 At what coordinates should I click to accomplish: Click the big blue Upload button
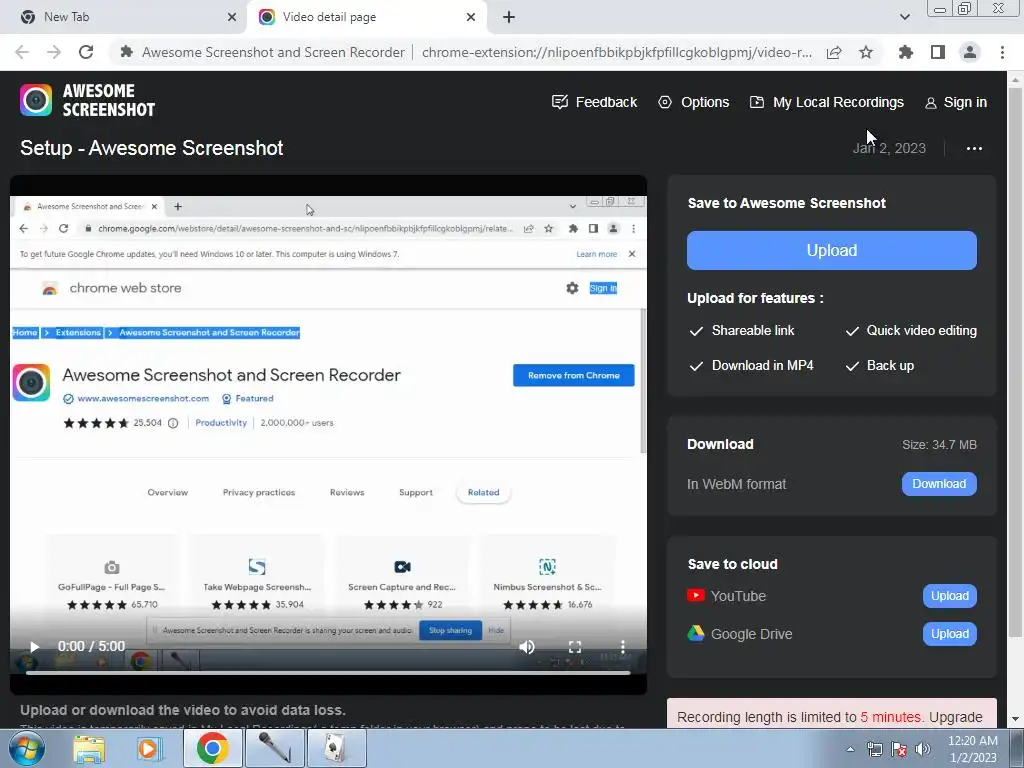tap(831, 250)
